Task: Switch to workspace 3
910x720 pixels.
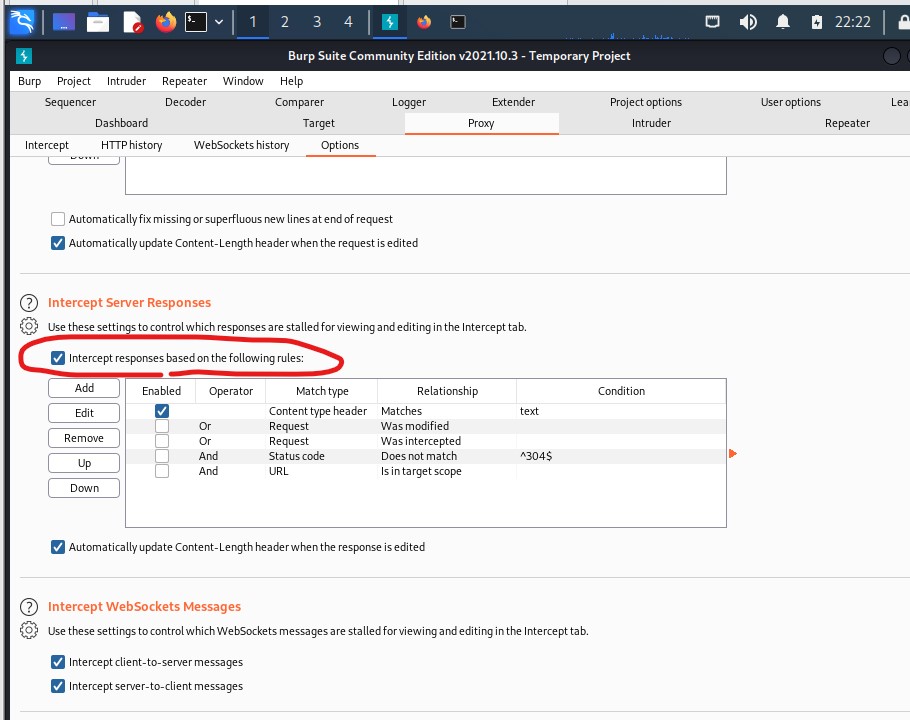Action: coord(317,22)
